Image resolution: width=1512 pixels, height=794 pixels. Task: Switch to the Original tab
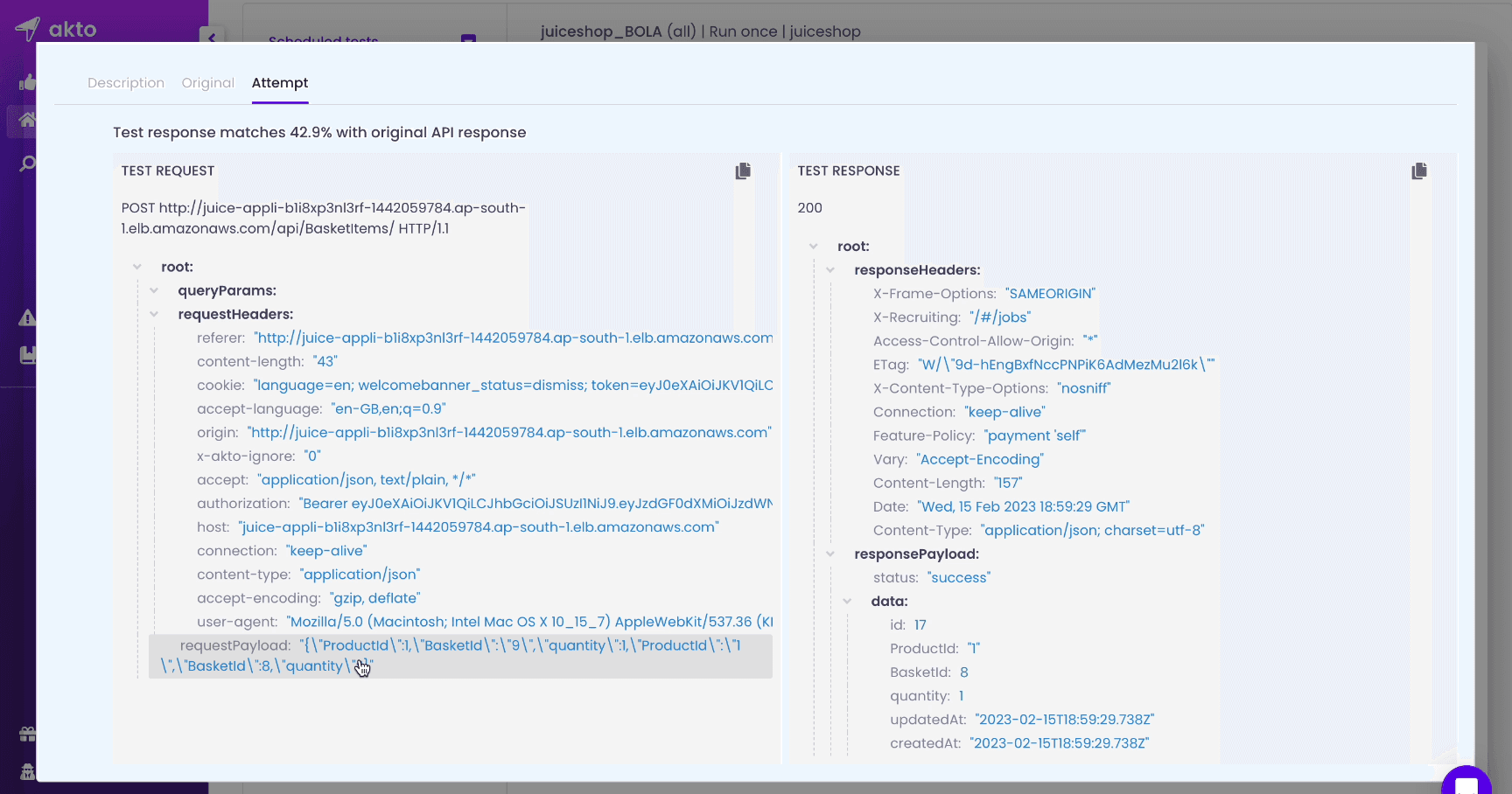tap(208, 82)
